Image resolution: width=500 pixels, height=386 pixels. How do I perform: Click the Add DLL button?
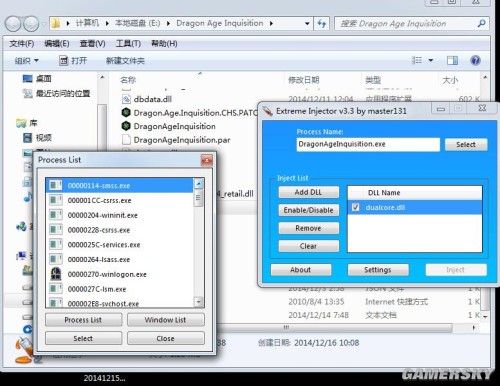tap(309, 192)
